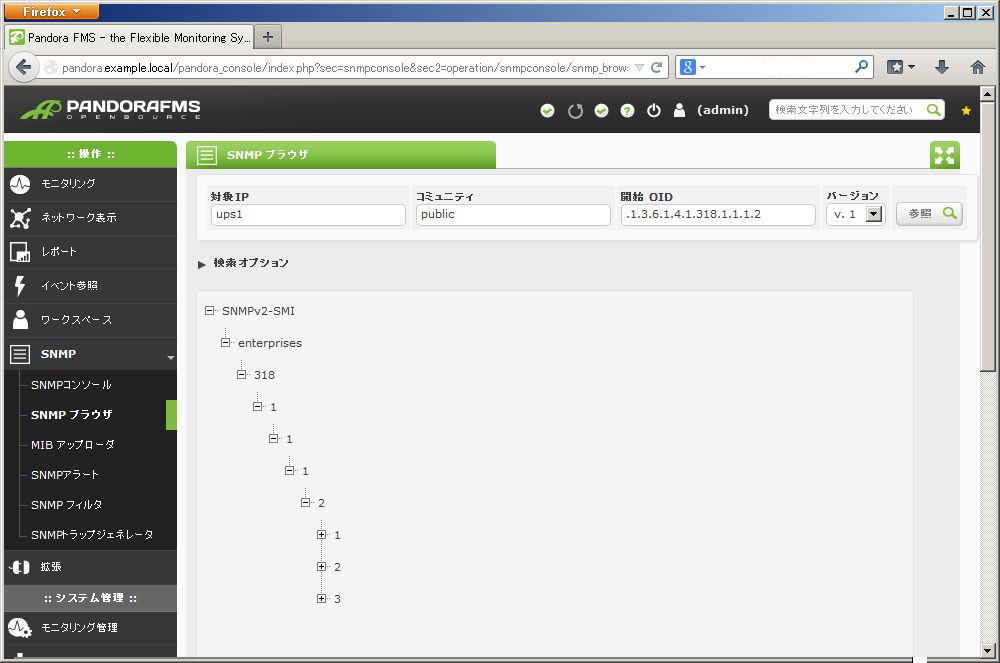Open URL history dropdown arrow
The width and height of the screenshot is (1000, 663).
point(639,67)
